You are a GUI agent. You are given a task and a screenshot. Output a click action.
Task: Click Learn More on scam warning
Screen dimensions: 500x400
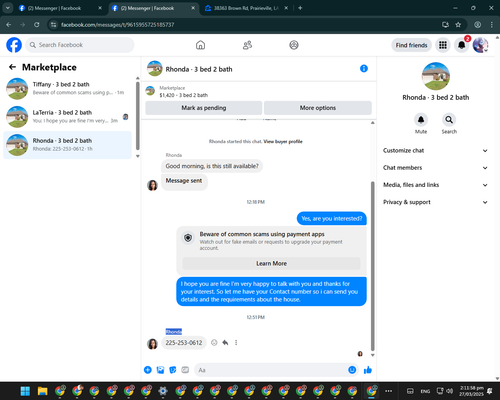tap(271, 263)
